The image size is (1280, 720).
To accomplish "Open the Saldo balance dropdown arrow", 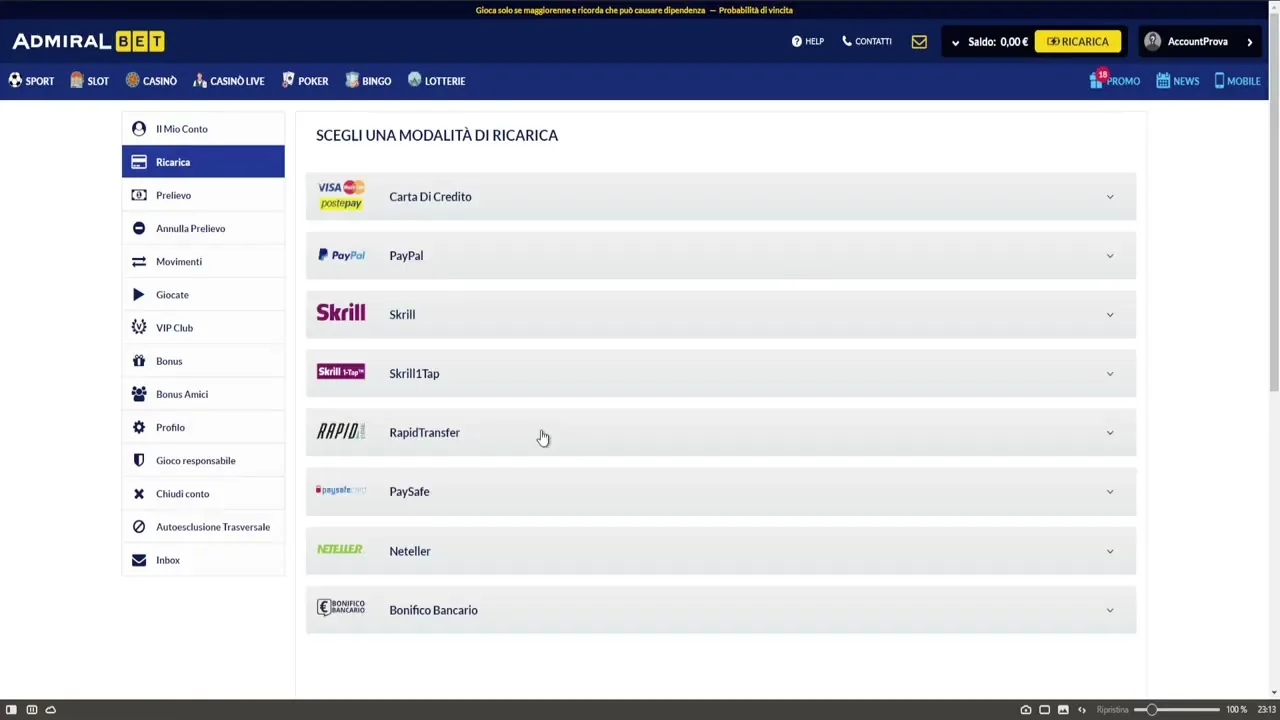I will click(x=955, y=43).
